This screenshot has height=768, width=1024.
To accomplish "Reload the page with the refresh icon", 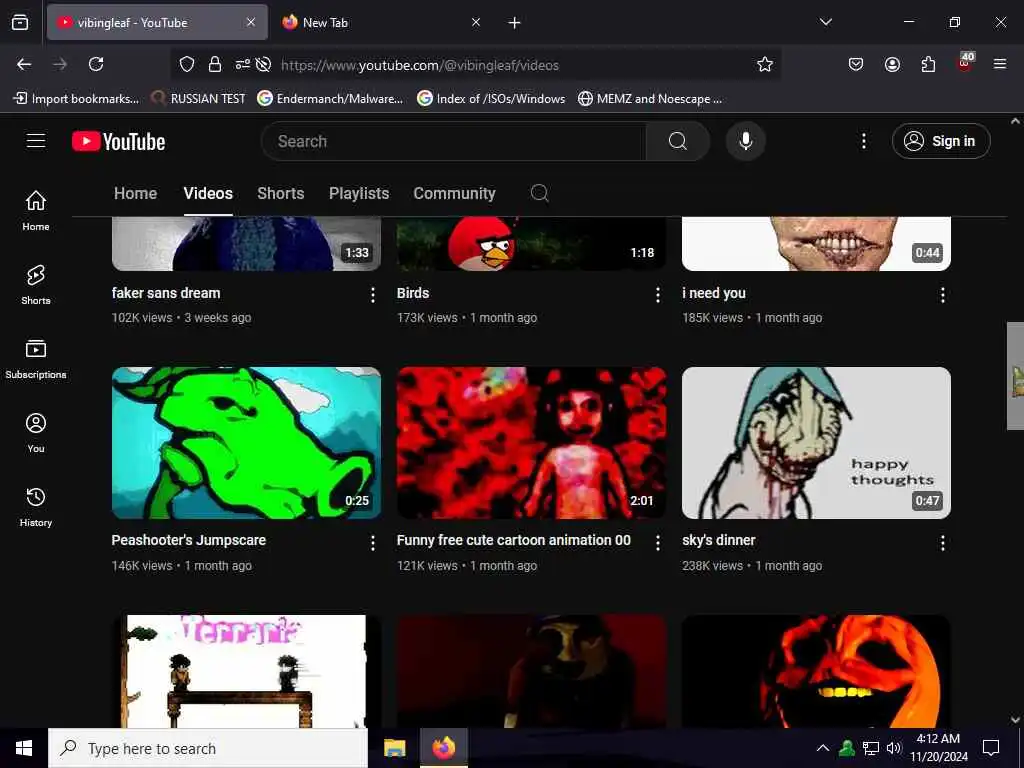I will tap(96, 64).
